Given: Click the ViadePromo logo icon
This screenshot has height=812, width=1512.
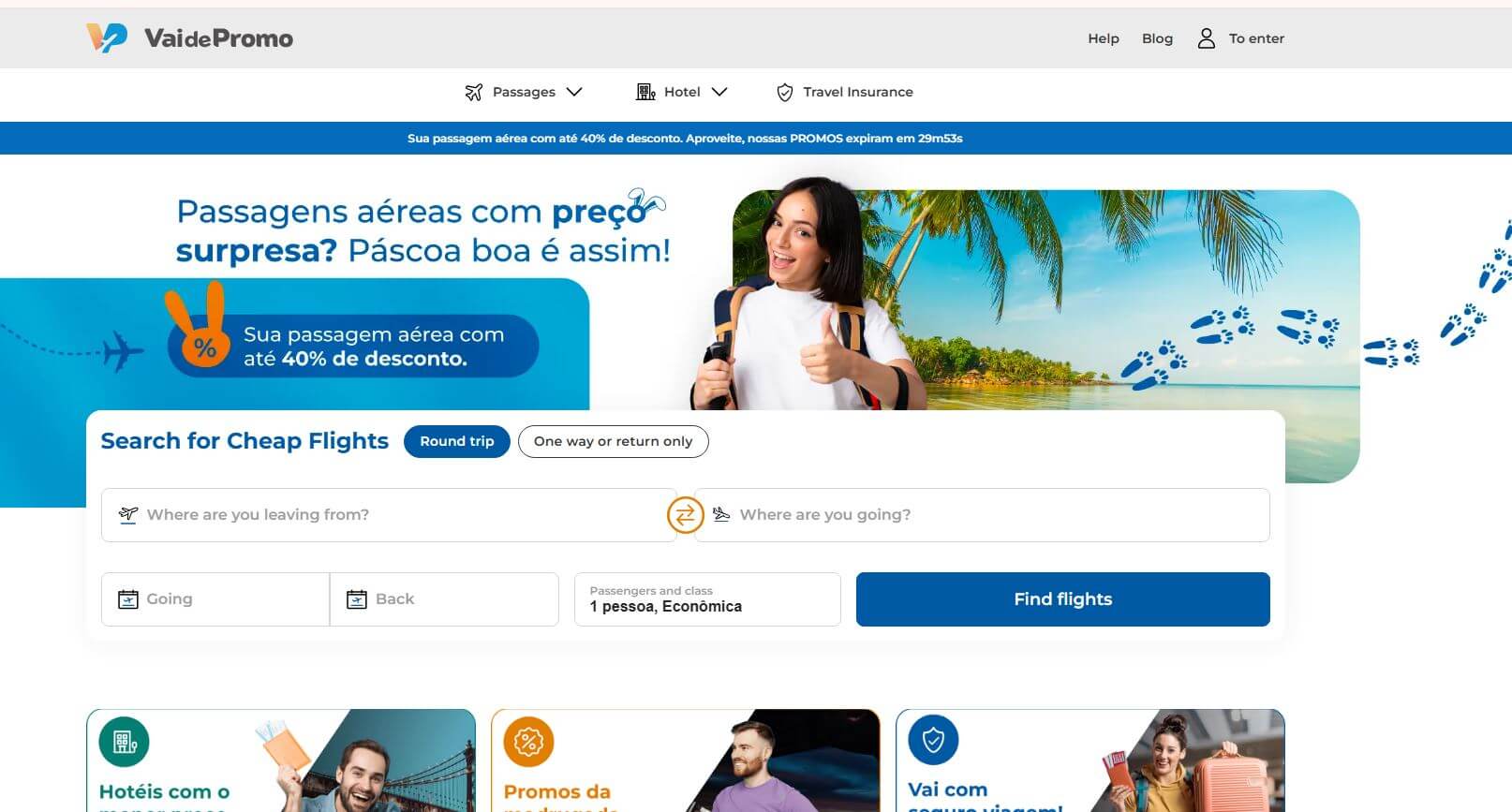Looking at the screenshot, I should [x=107, y=37].
